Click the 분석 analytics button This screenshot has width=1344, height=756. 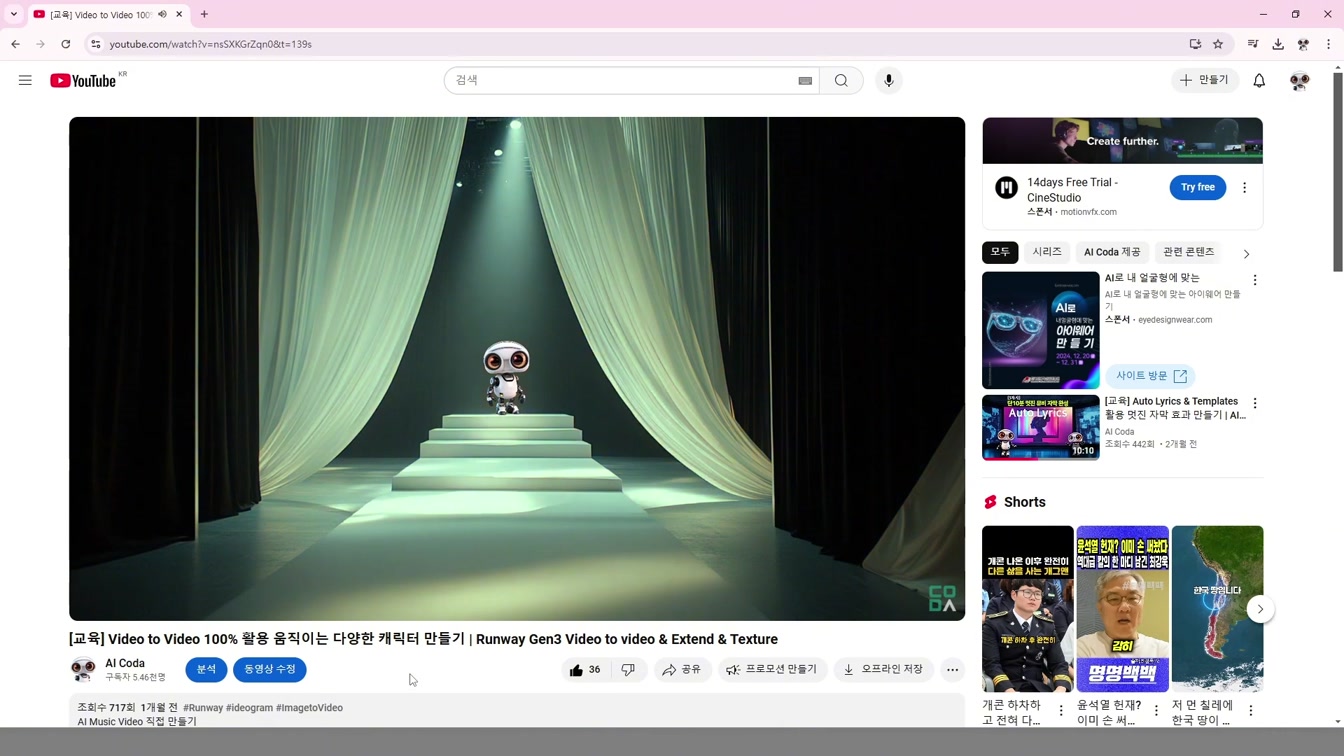206,670
